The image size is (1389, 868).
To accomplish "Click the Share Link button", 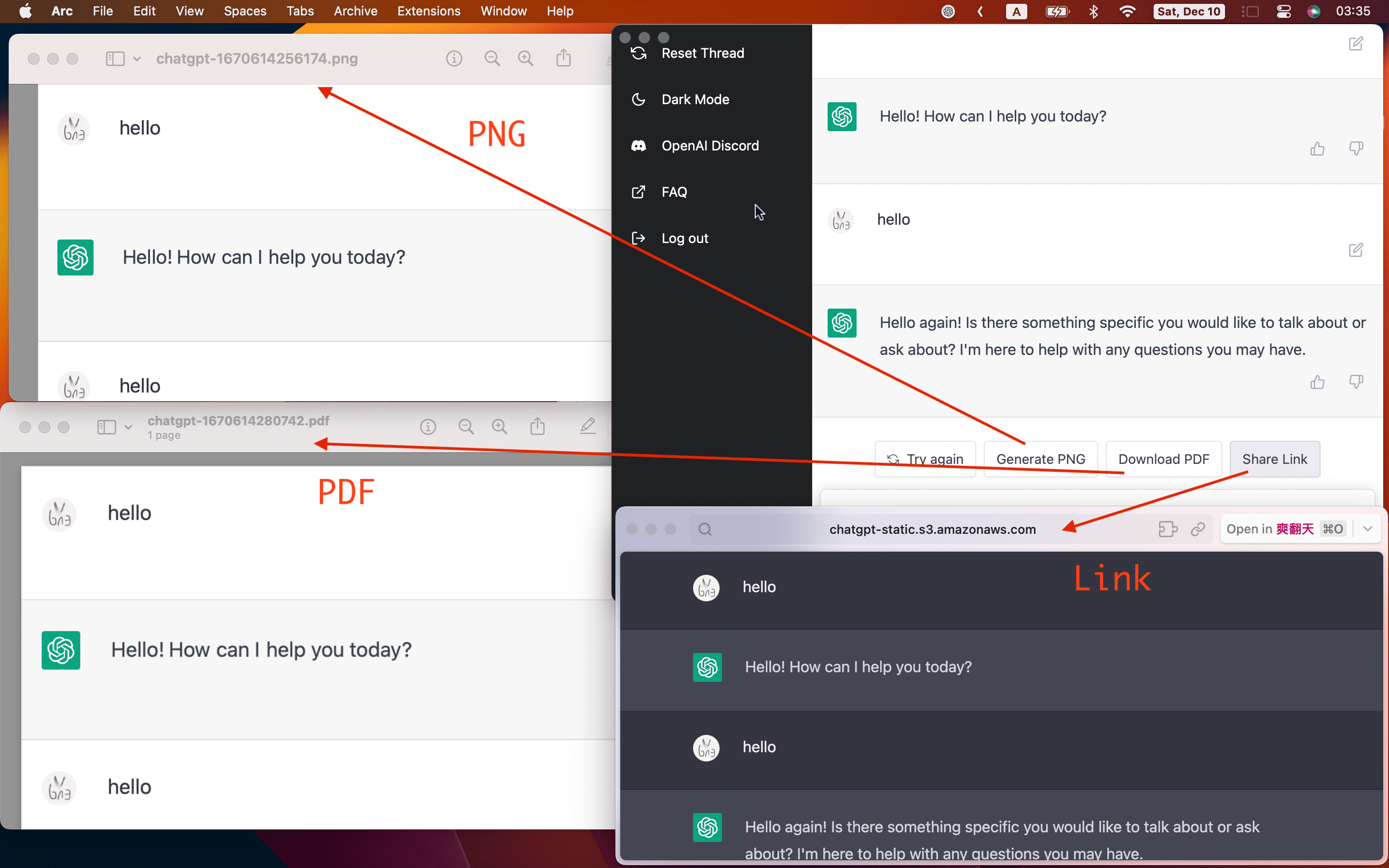I will pyautogui.click(x=1274, y=459).
